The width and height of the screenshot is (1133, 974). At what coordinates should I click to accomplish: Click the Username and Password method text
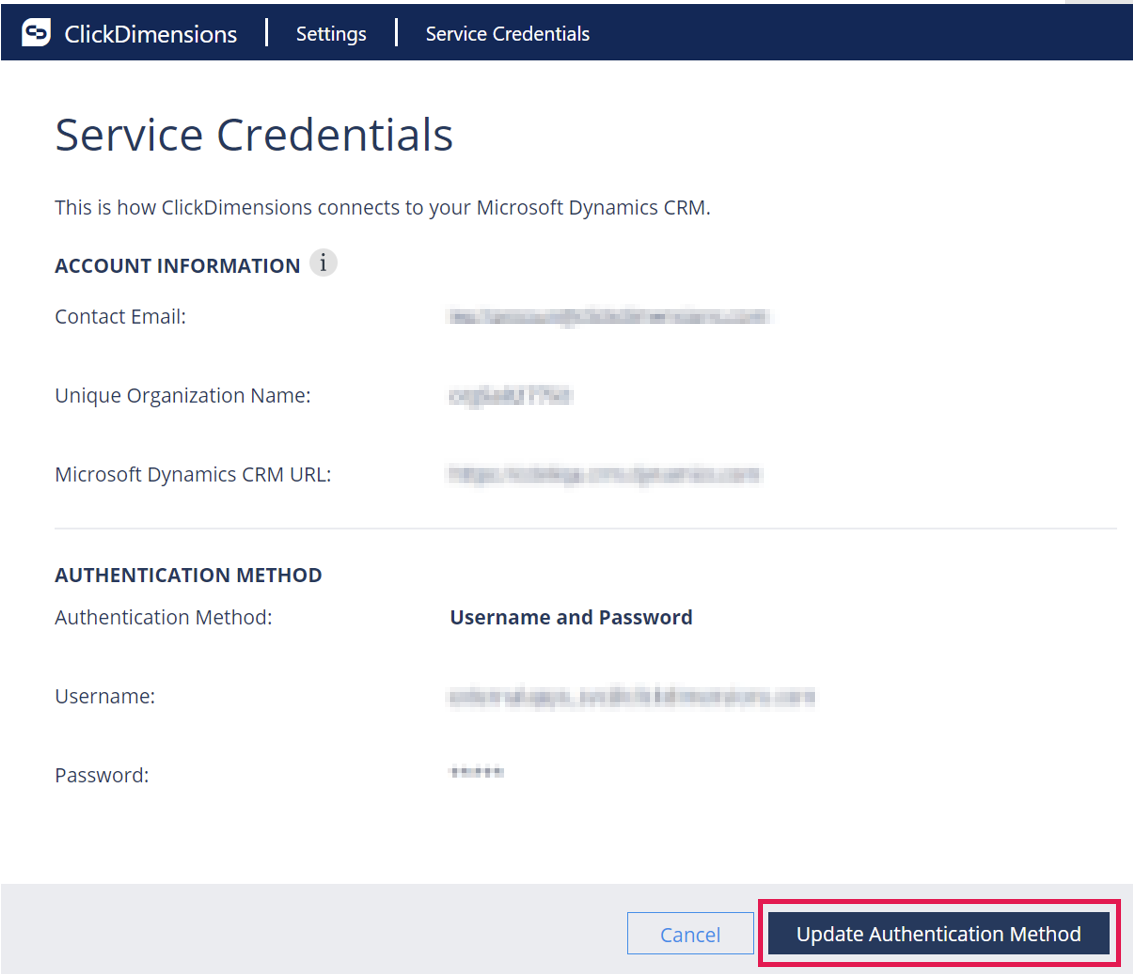coord(571,617)
